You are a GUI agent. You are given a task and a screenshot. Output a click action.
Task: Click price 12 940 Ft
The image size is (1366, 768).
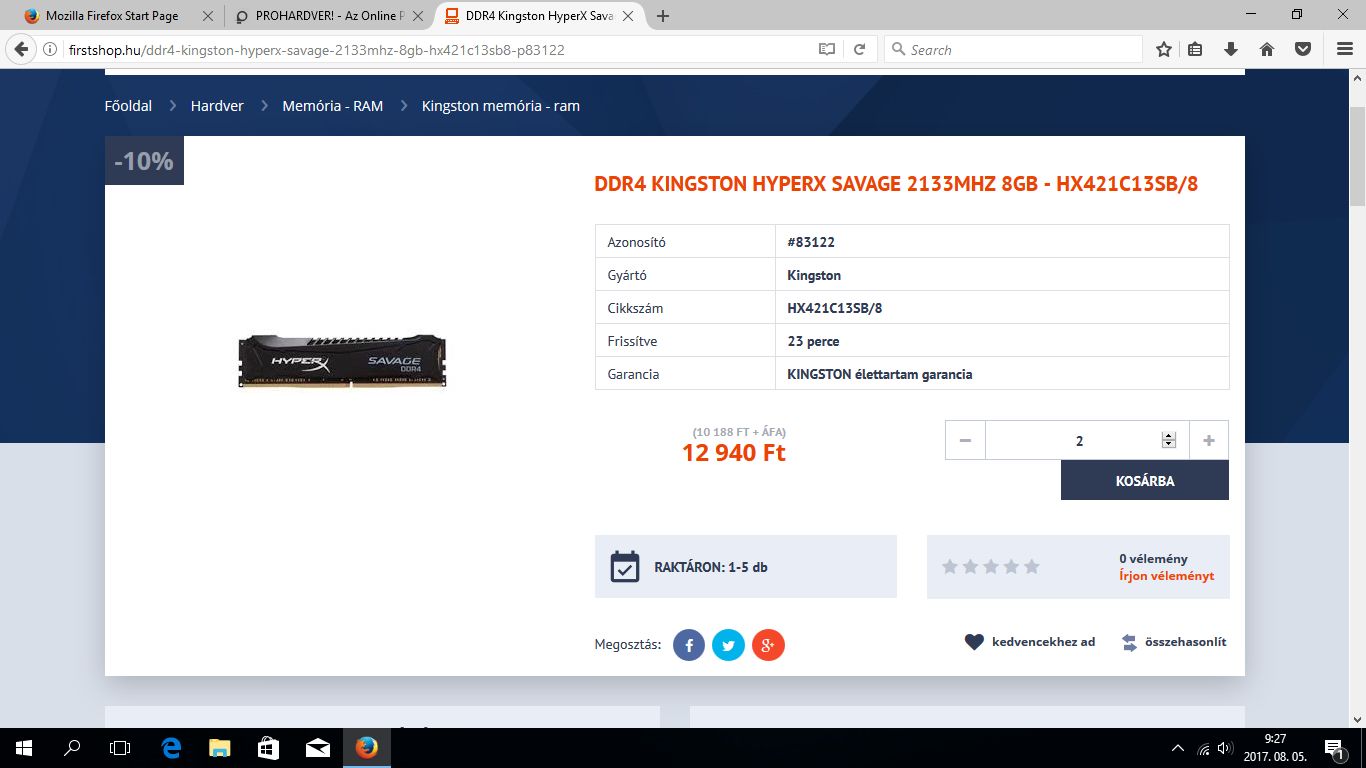pos(734,453)
